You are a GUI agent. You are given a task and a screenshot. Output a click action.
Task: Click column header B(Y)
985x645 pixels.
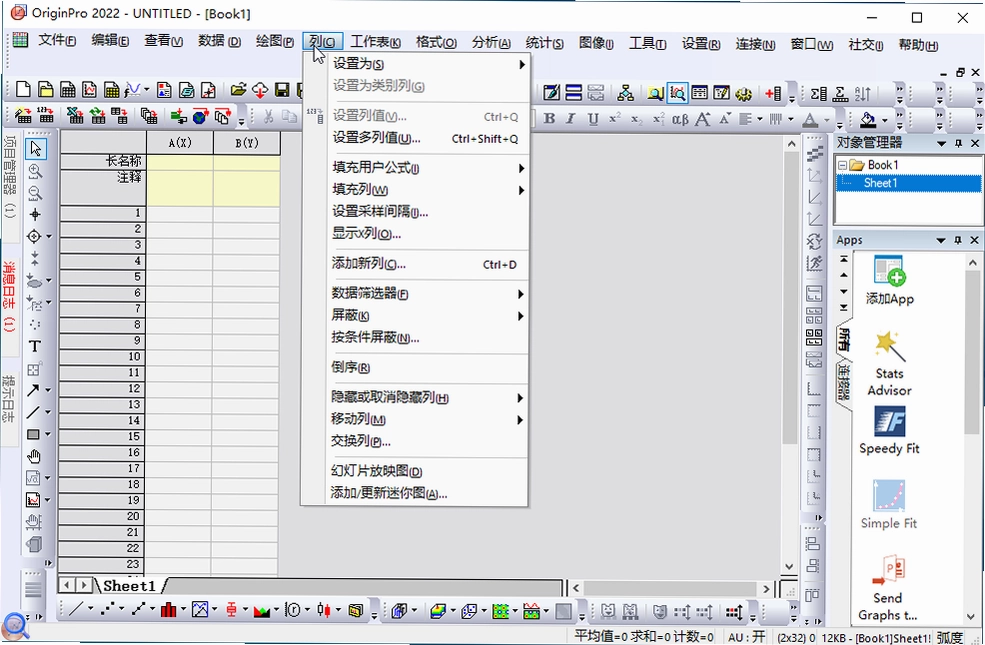(247, 143)
